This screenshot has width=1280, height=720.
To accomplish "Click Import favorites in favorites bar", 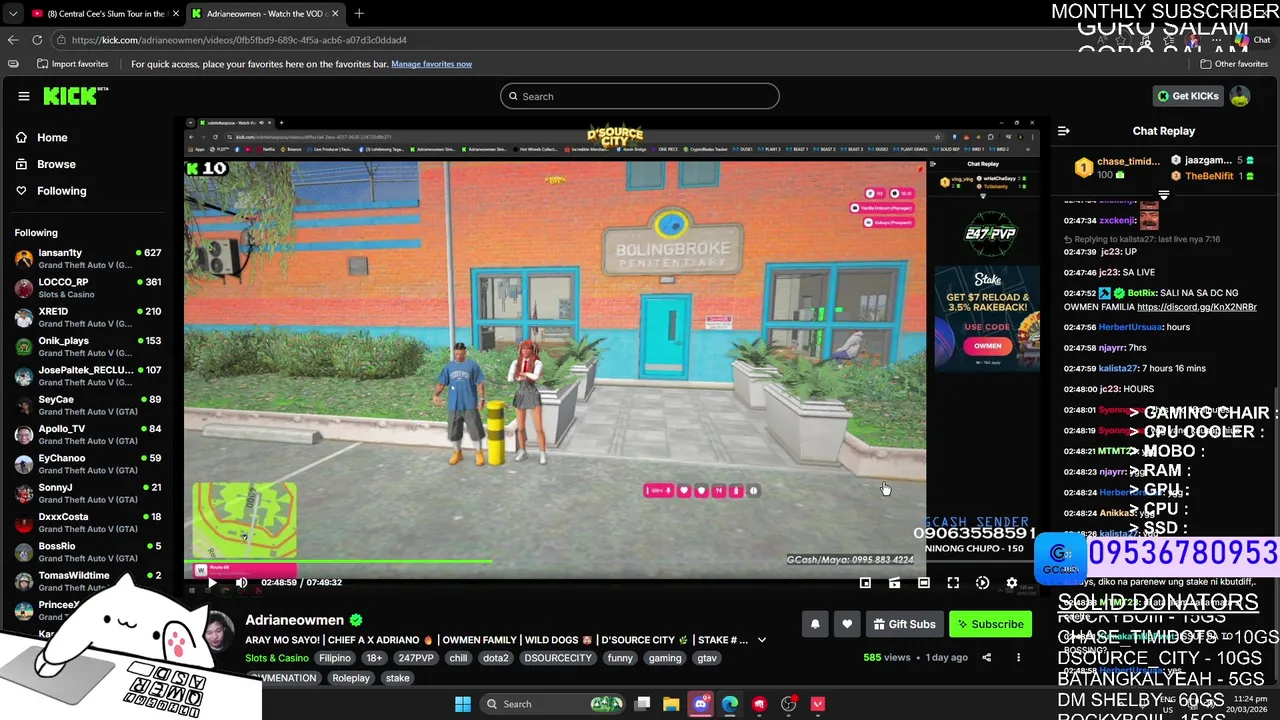I will (x=72, y=64).
